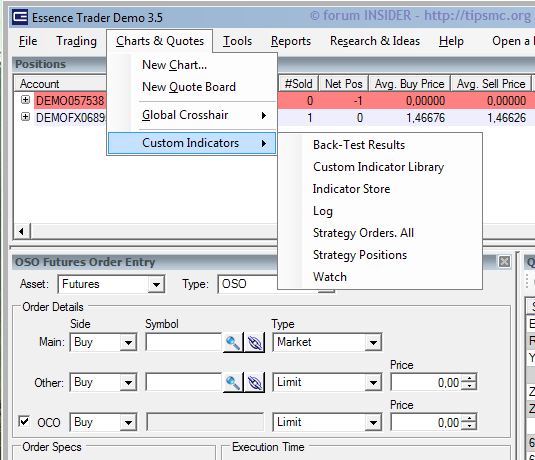Click the 1,46626 average sell price cell
The image size is (535, 460).
click(x=491, y=118)
